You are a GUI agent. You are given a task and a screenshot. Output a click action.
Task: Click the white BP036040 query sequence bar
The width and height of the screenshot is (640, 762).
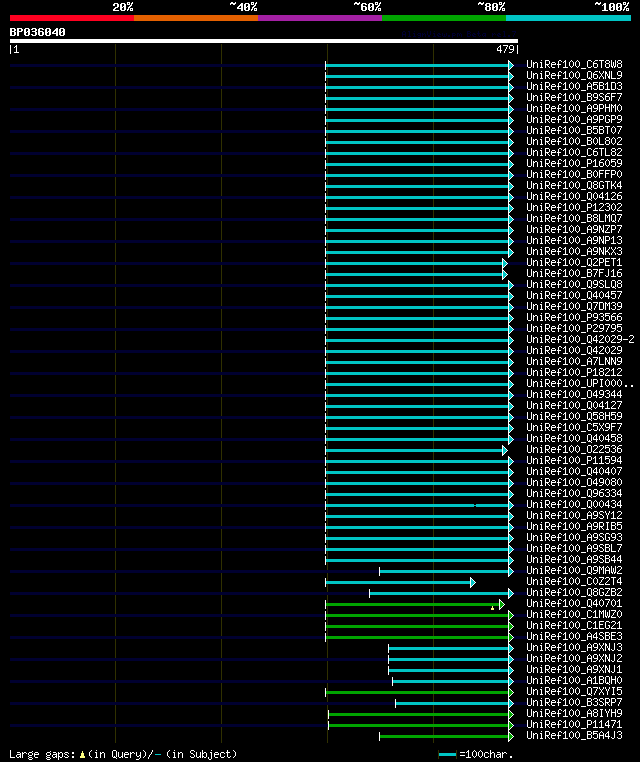coord(264,41)
